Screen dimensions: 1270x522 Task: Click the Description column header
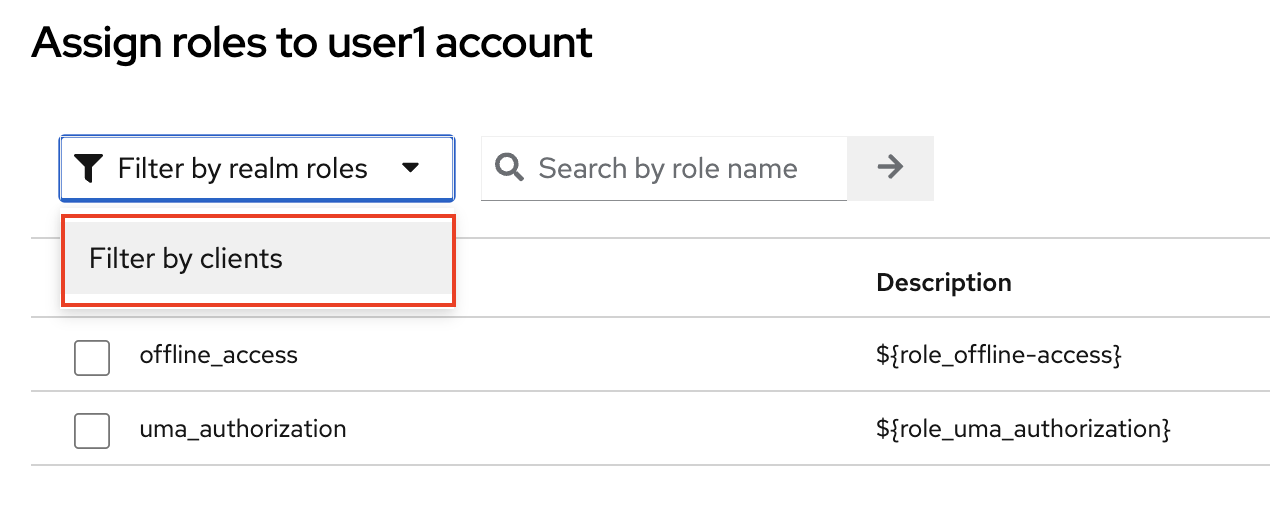click(x=944, y=283)
